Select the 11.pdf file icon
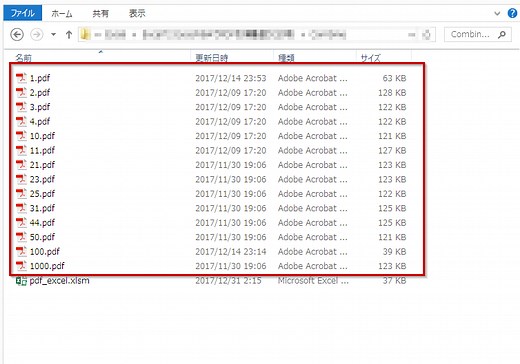This screenshot has width=520, height=364. coord(21,150)
